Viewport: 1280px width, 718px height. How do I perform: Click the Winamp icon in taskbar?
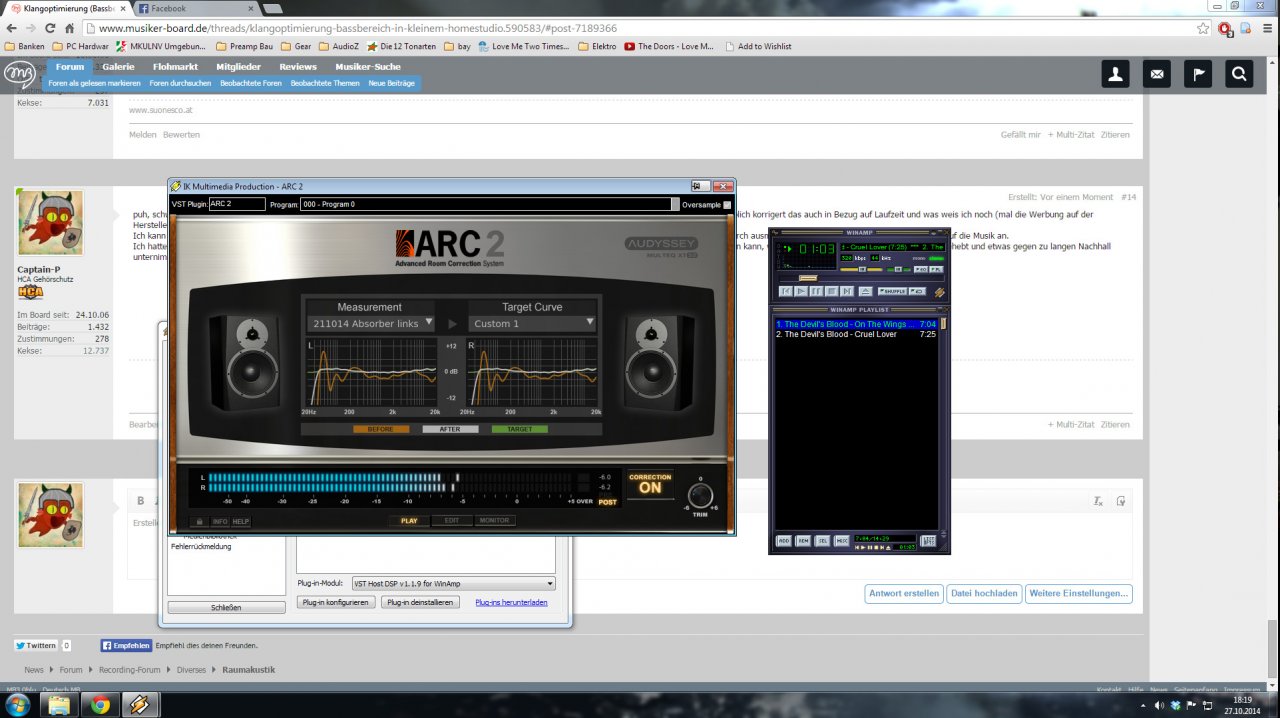140,704
